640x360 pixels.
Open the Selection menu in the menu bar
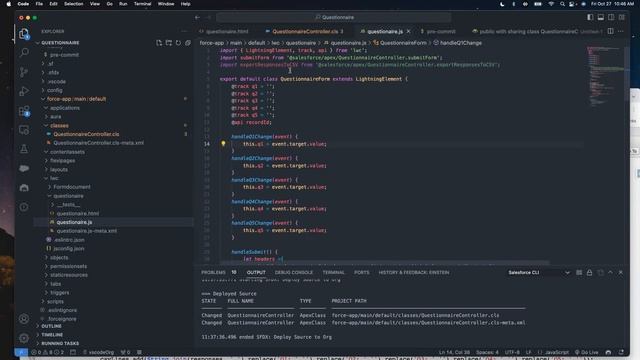click(73, 4)
